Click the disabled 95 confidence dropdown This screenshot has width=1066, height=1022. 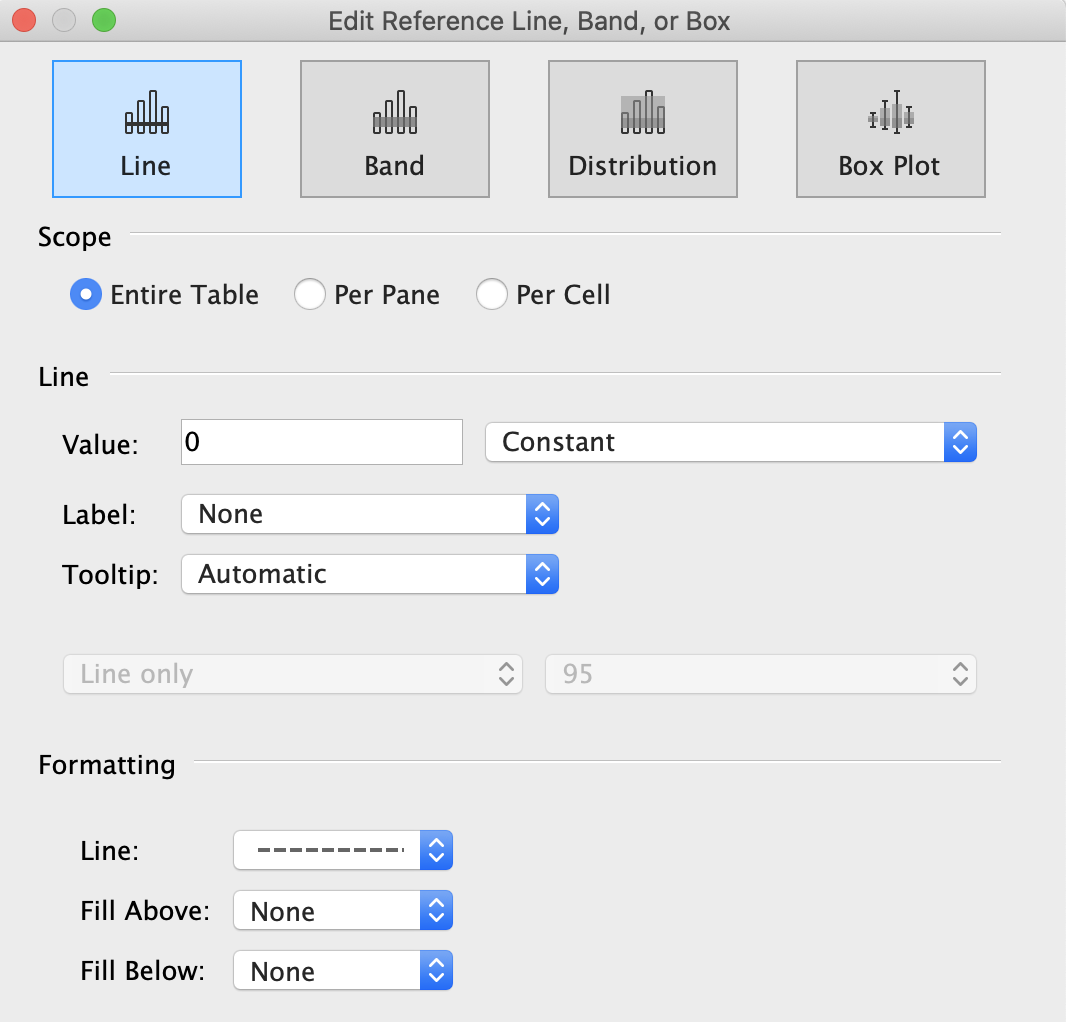click(760, 674)
